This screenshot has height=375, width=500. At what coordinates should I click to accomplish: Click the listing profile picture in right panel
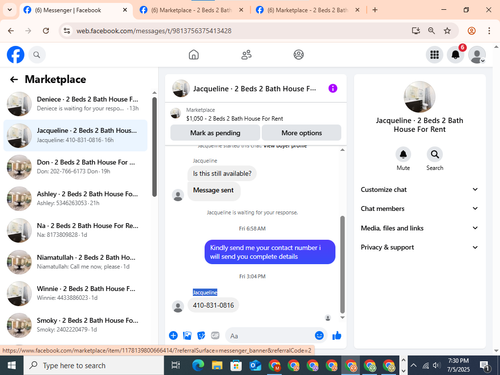coord(419,97)
